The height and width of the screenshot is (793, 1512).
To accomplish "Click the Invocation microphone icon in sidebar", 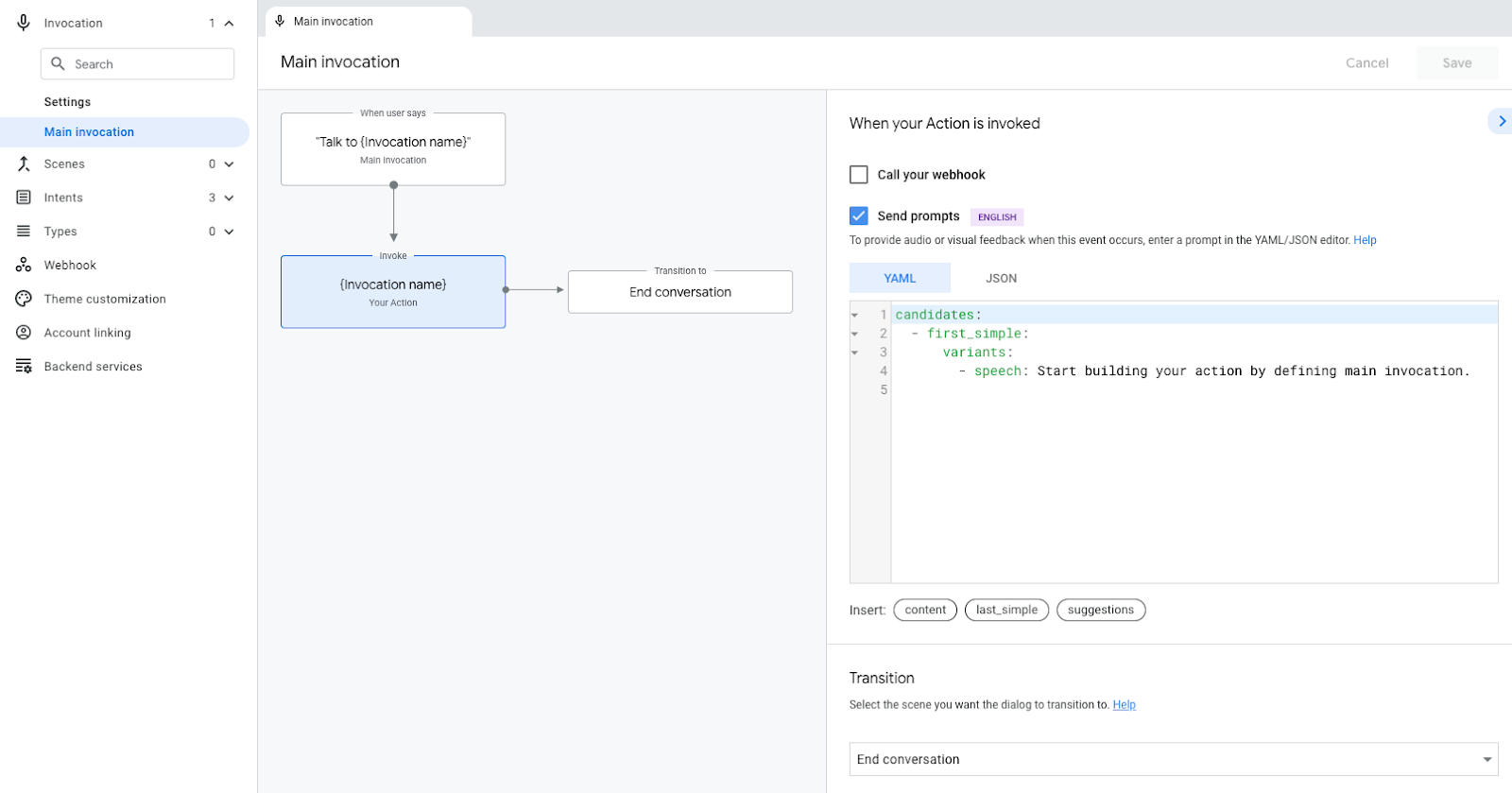I will [x=24, y=23].
